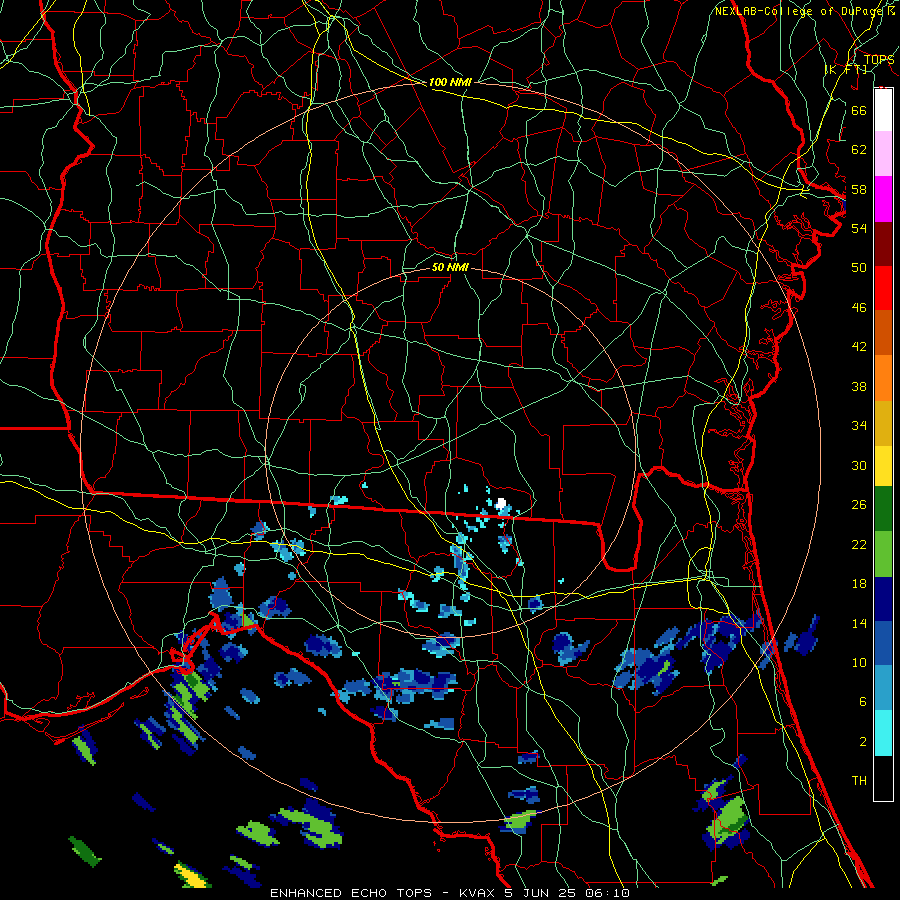Click the legend value '22'
Screen dimensions: 900x900
click(x=859, y=545)
